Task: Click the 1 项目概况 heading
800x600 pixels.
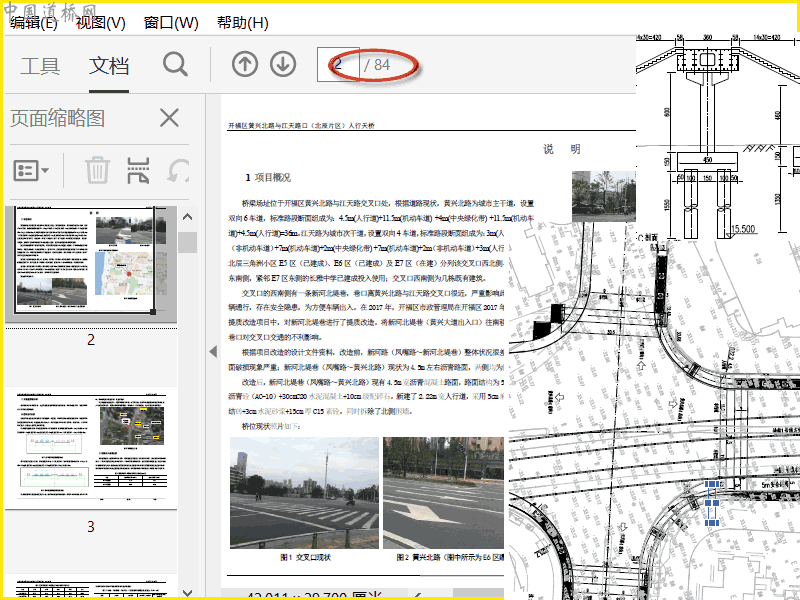Action: (x=268, y=178)
